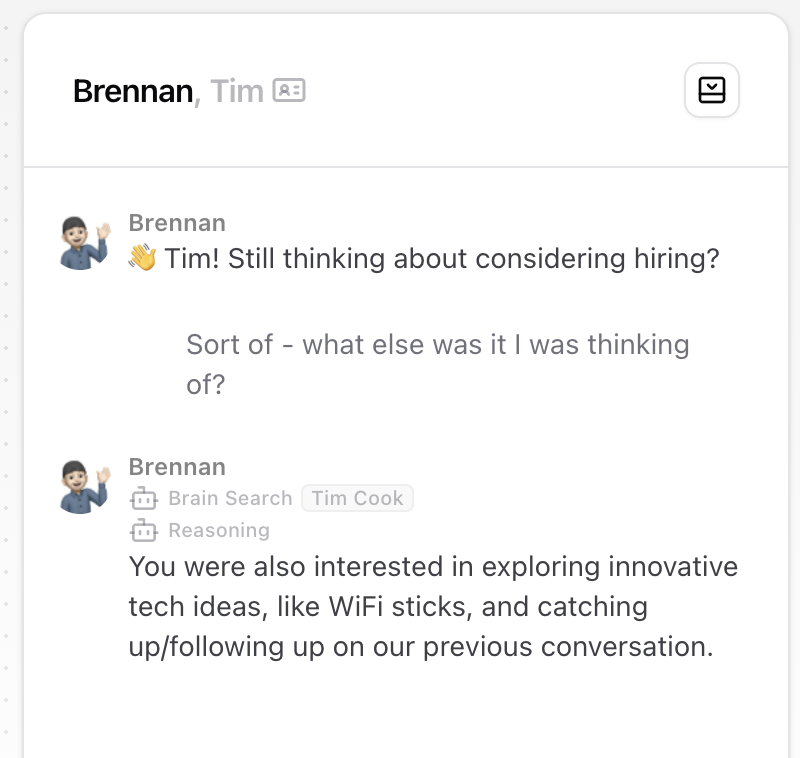Click Brennan's avatar on the WiFi sticks reply
This screenshot has width=800, height=758.
pos(84,487)
